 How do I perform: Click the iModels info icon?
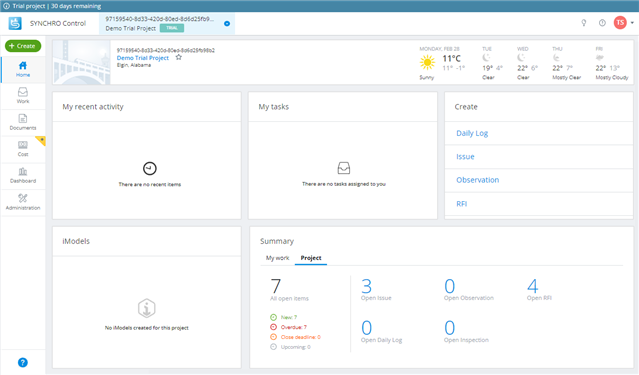tap(146, 308)
